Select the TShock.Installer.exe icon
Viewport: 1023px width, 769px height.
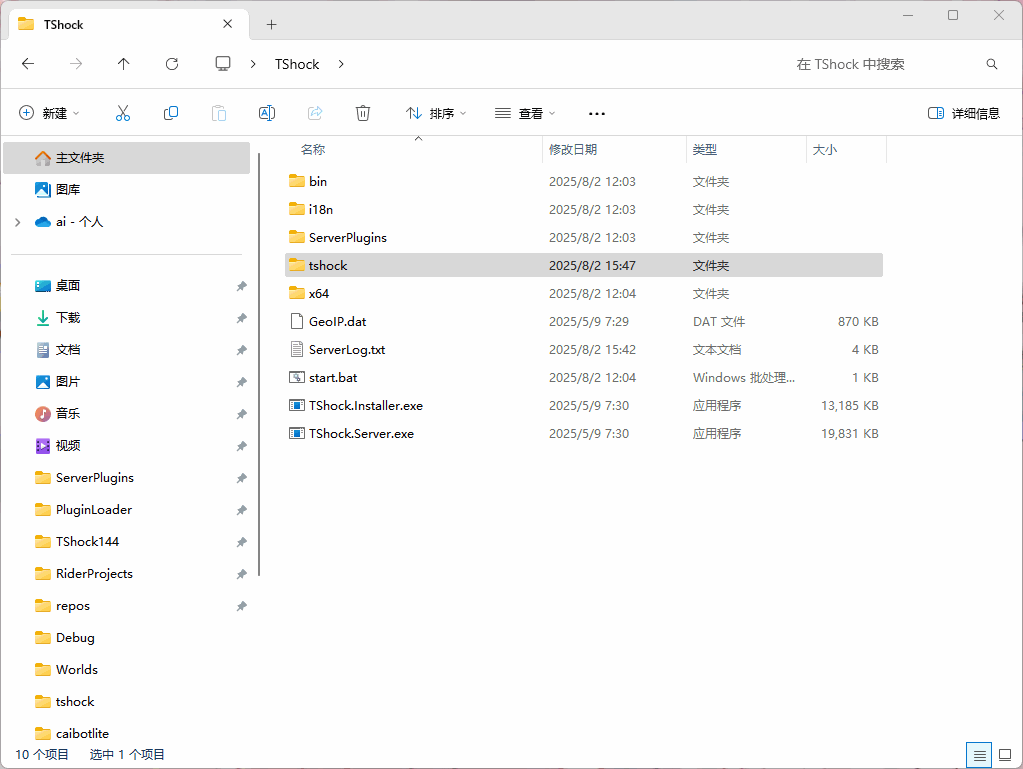[297, 406]
